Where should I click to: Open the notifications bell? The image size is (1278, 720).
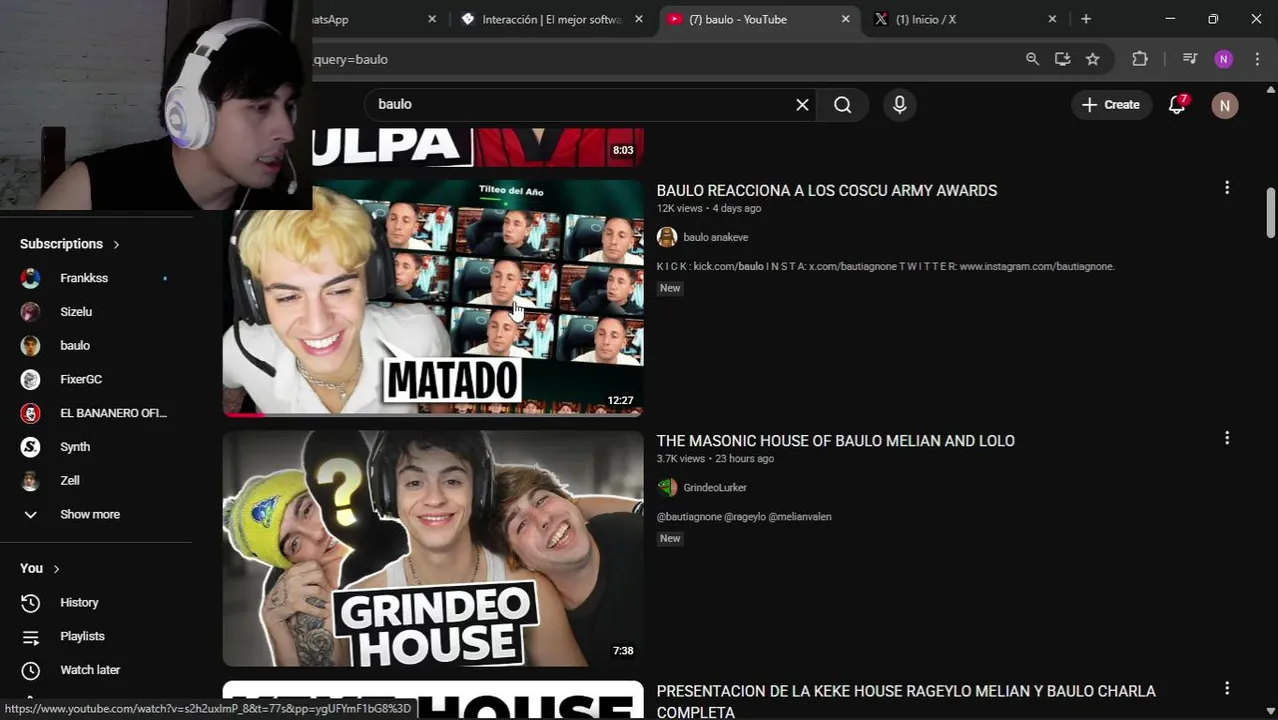[1177, 104]
